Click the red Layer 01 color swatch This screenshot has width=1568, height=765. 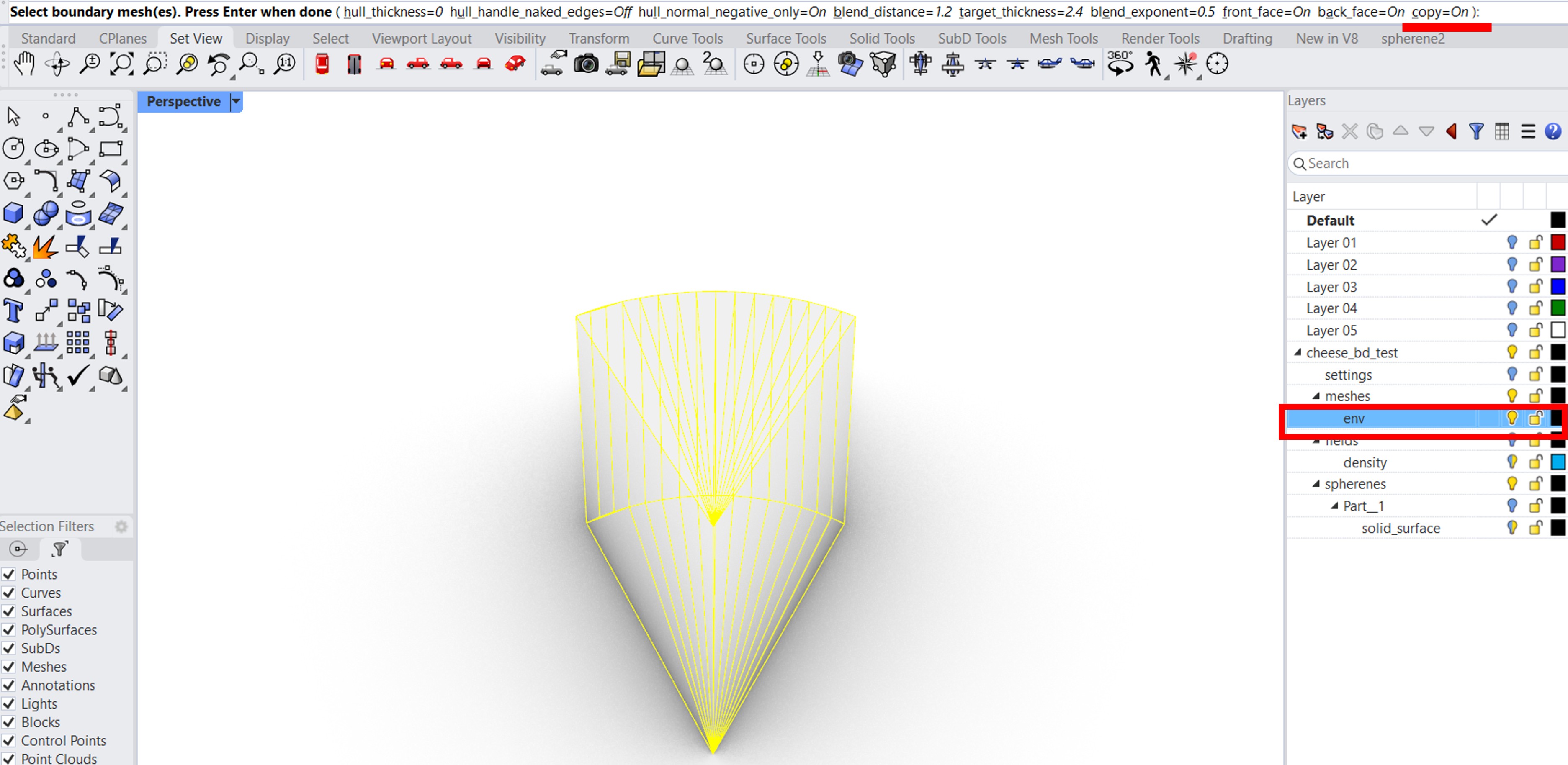point(1558,243)
